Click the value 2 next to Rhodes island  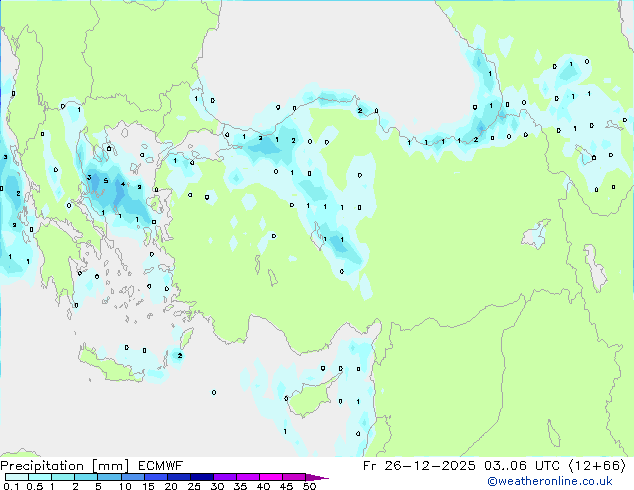tap(179, 355)
